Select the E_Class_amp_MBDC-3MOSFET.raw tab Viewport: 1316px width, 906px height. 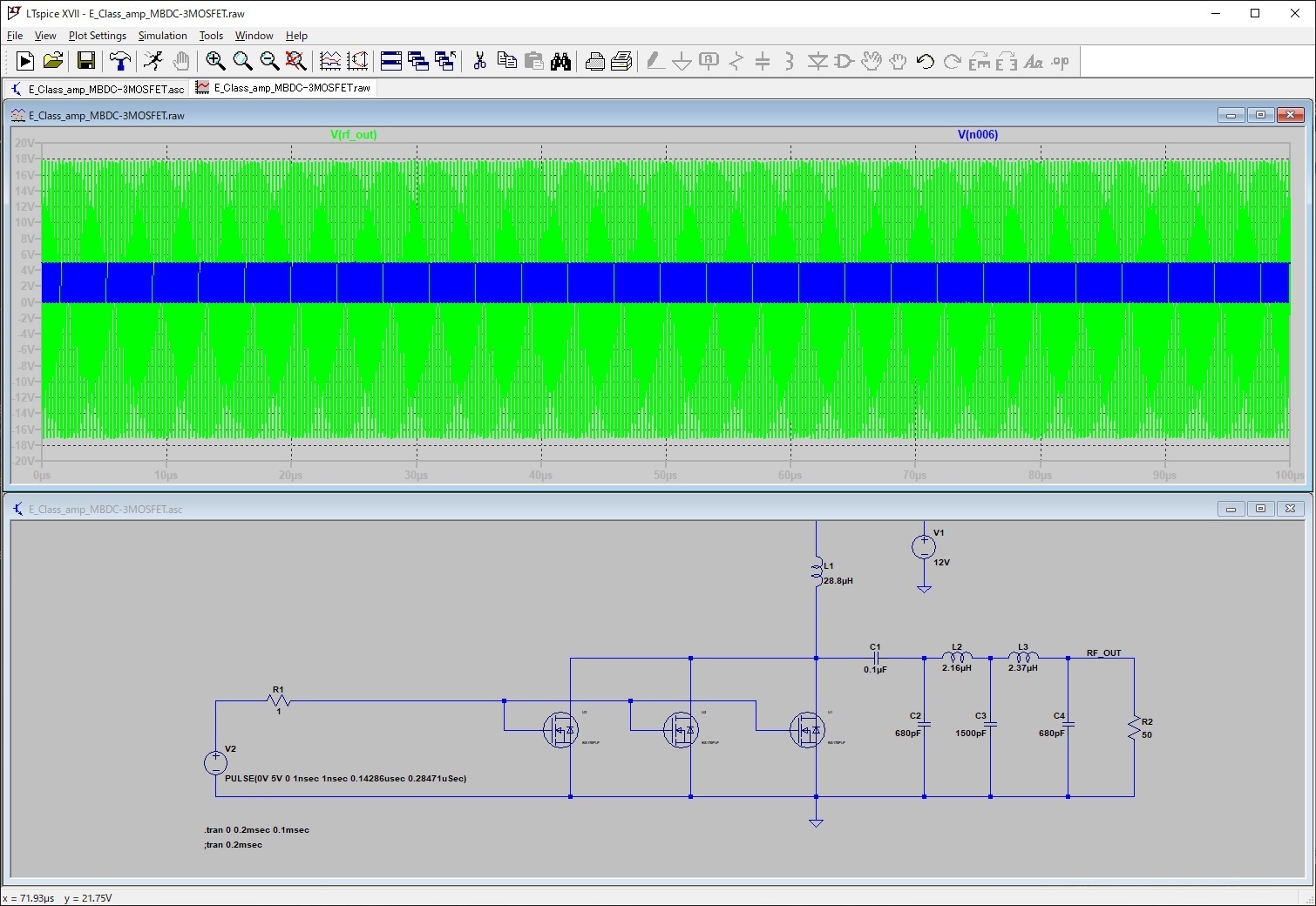(x=282, y=88)
